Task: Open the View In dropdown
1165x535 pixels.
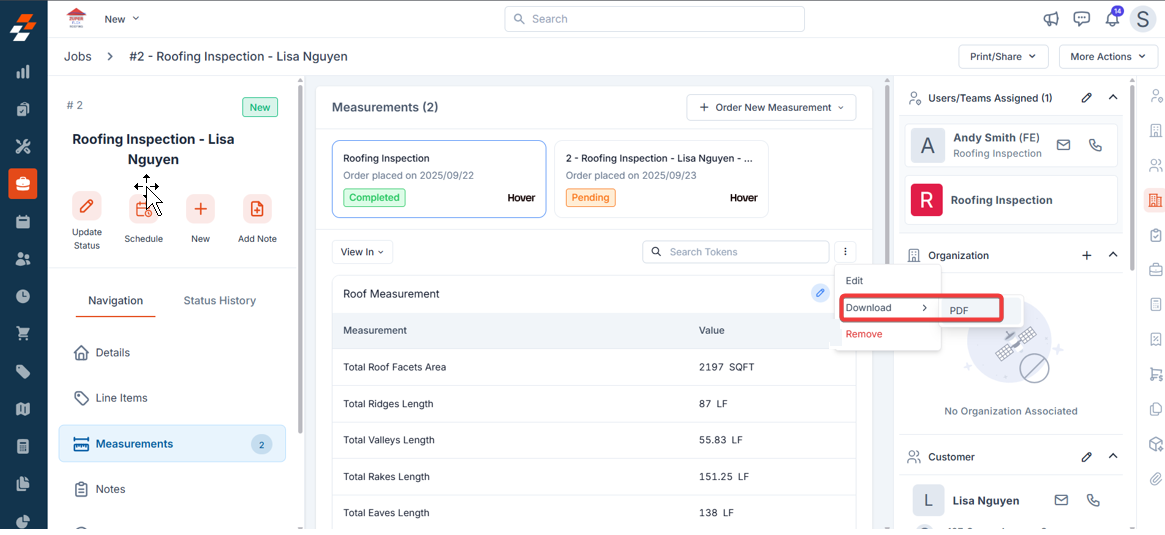Action: point(363,252)
